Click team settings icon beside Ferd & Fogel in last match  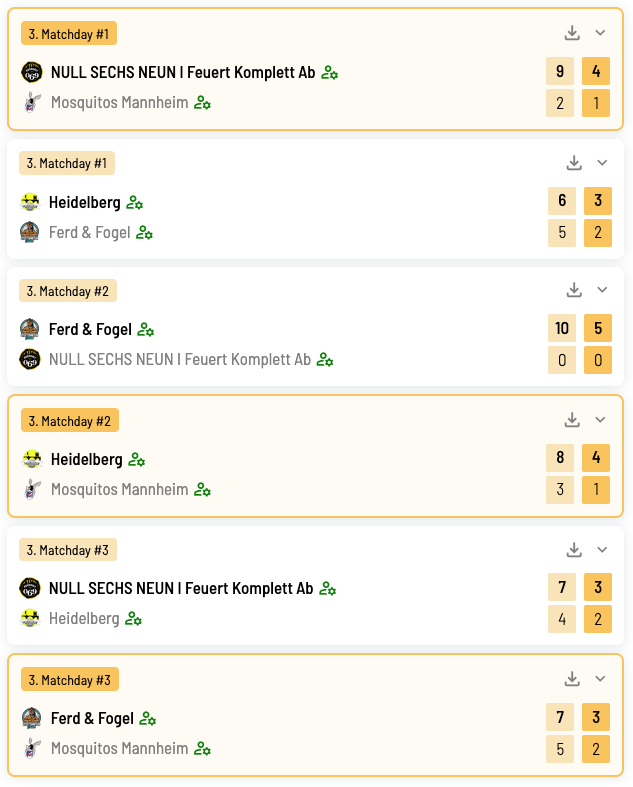148,719
